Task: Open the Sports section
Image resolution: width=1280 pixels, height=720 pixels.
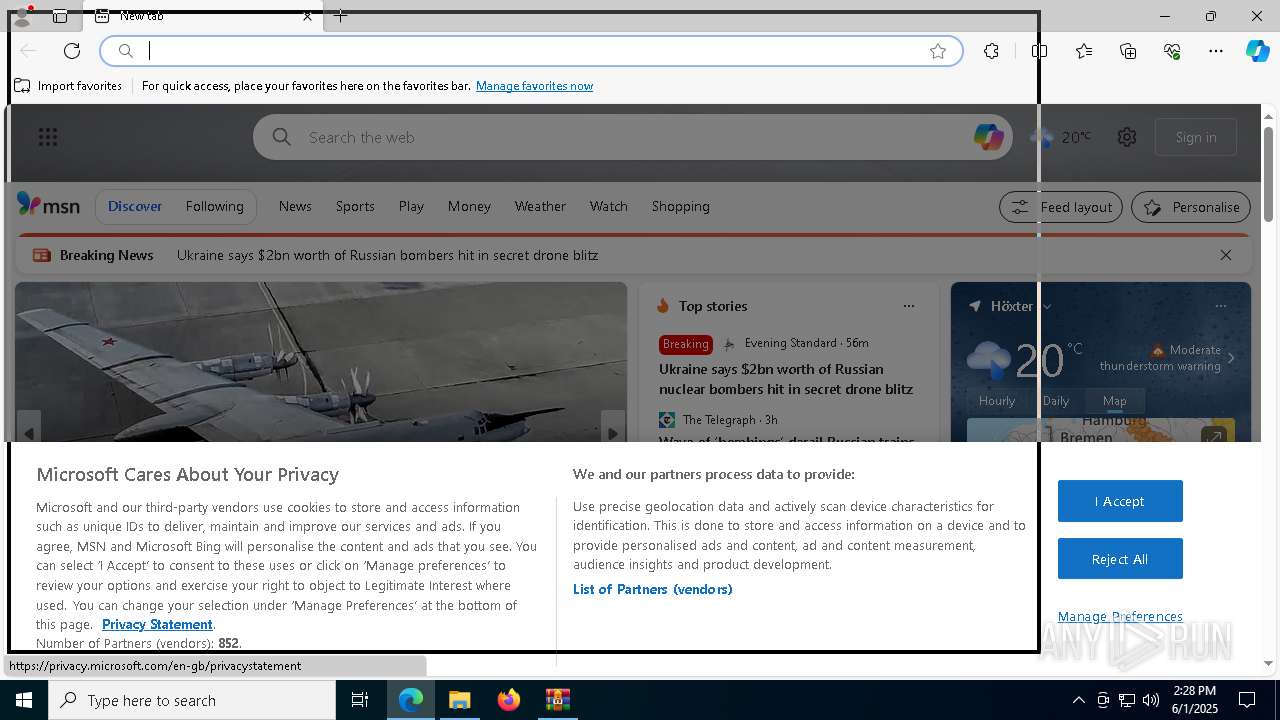Action: point(355,206)
